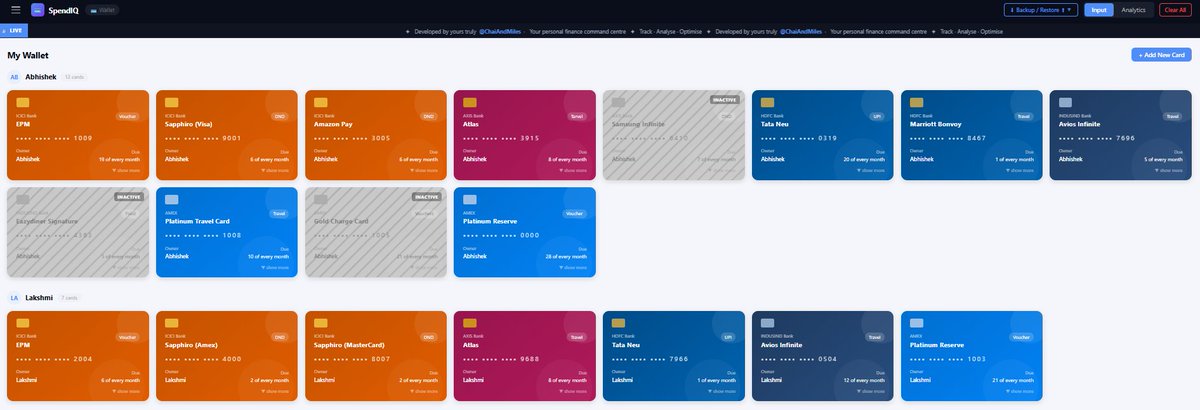
Task: Click '20 of every month' due text
Action: click(x=864, y=160)
